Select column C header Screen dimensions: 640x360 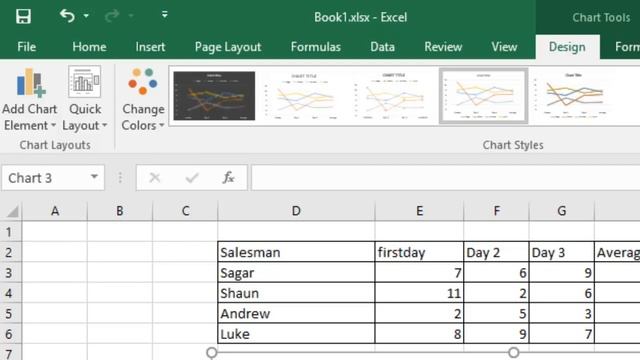click(185, 211)
